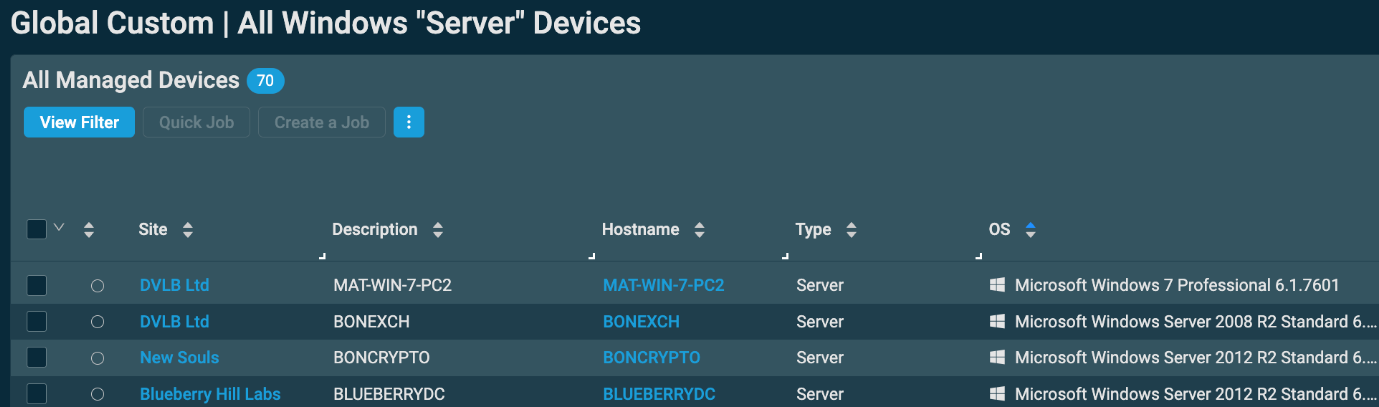Check the box for MAT-WIN-7-PC2 row

(37, 286)
